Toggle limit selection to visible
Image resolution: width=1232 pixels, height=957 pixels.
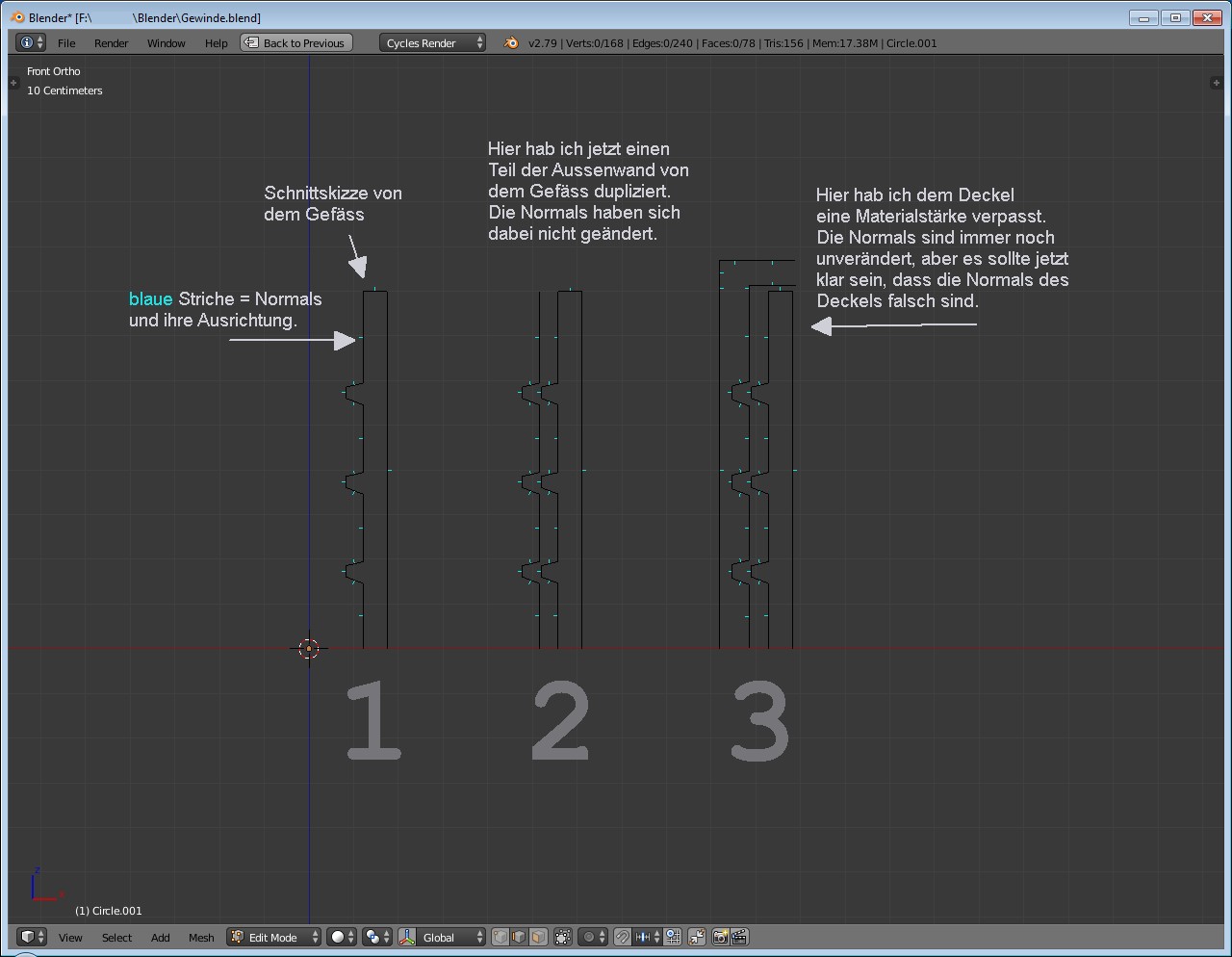click(x=563, y=937)
